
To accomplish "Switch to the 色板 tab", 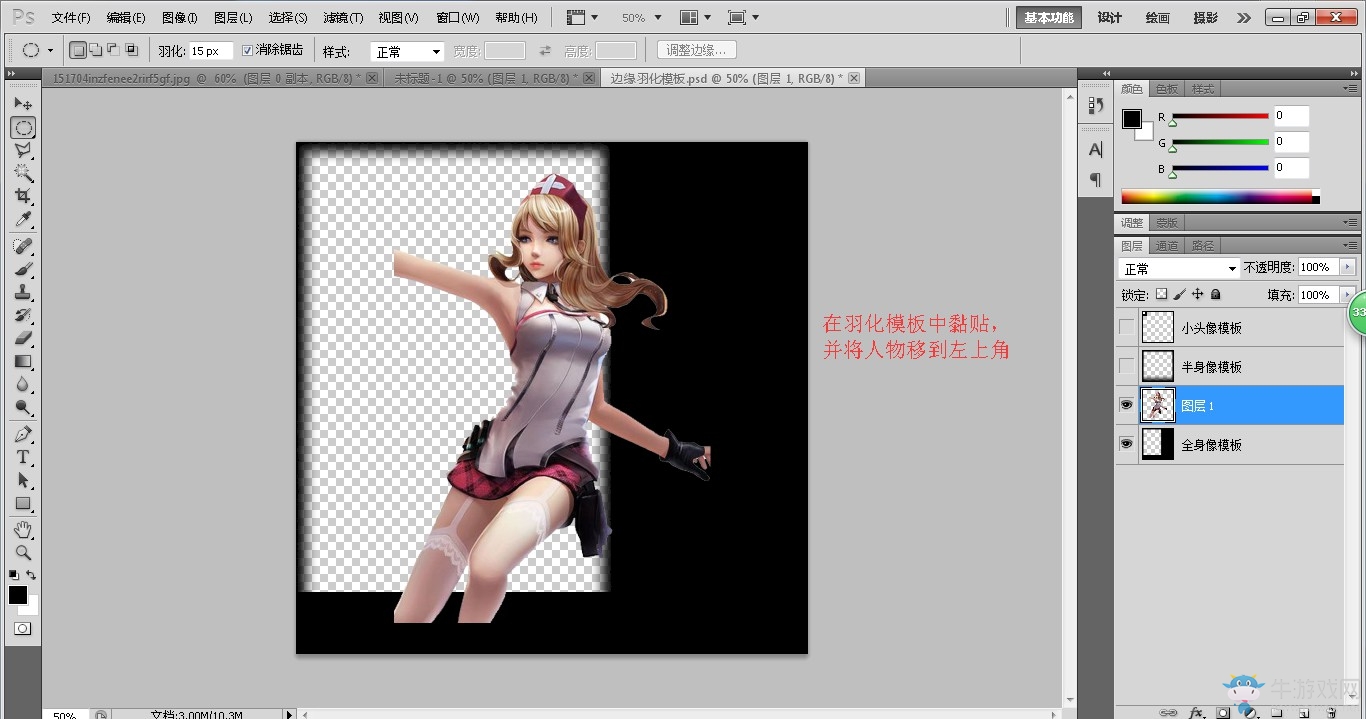I will click(1167, 89).
